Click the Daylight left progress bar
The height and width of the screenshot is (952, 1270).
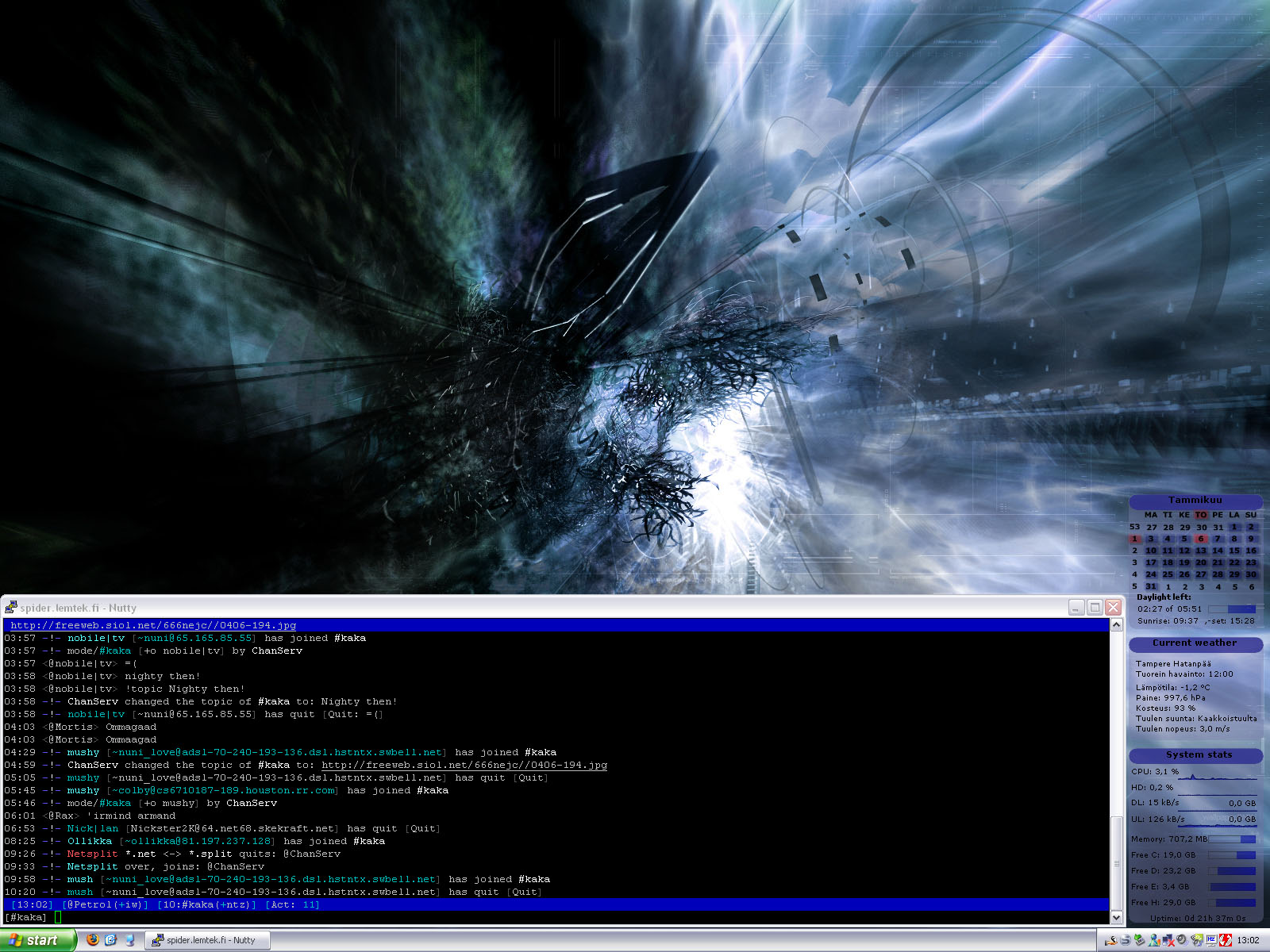click(x=1232, y=609)
